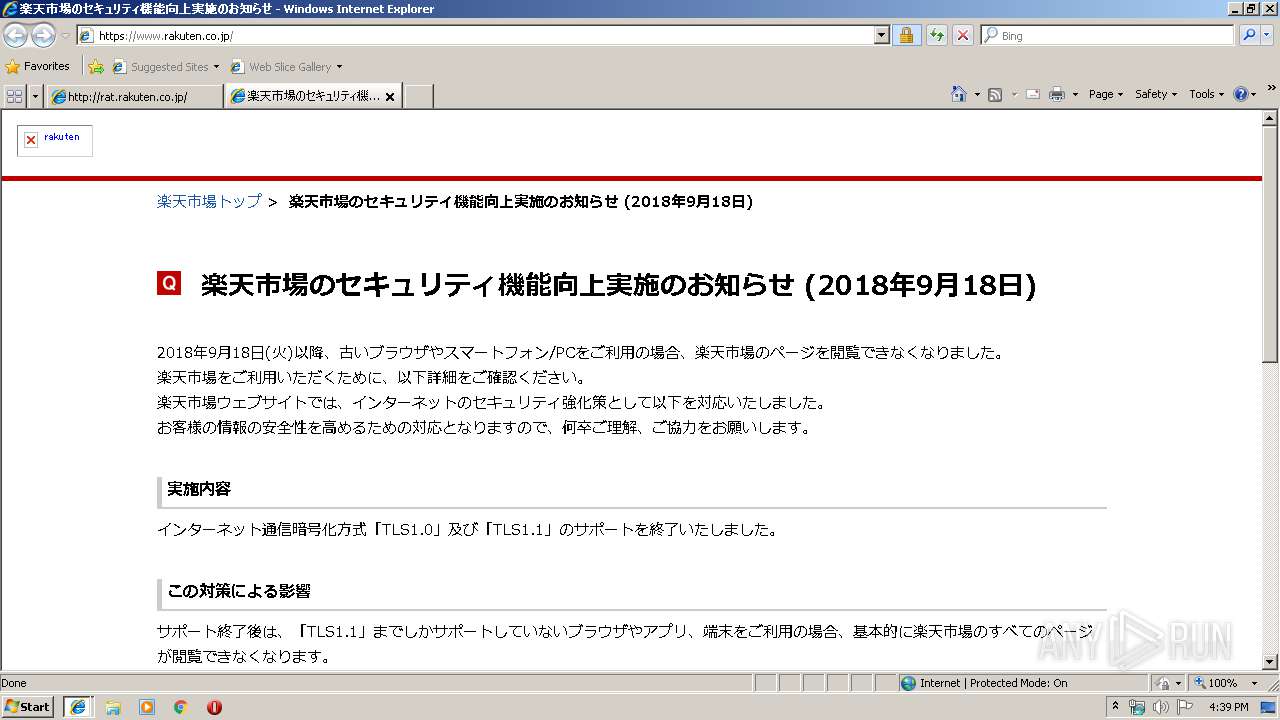Open the Page menu
The height and width of the screenshot is (720, 1280).
point(1106,94)
